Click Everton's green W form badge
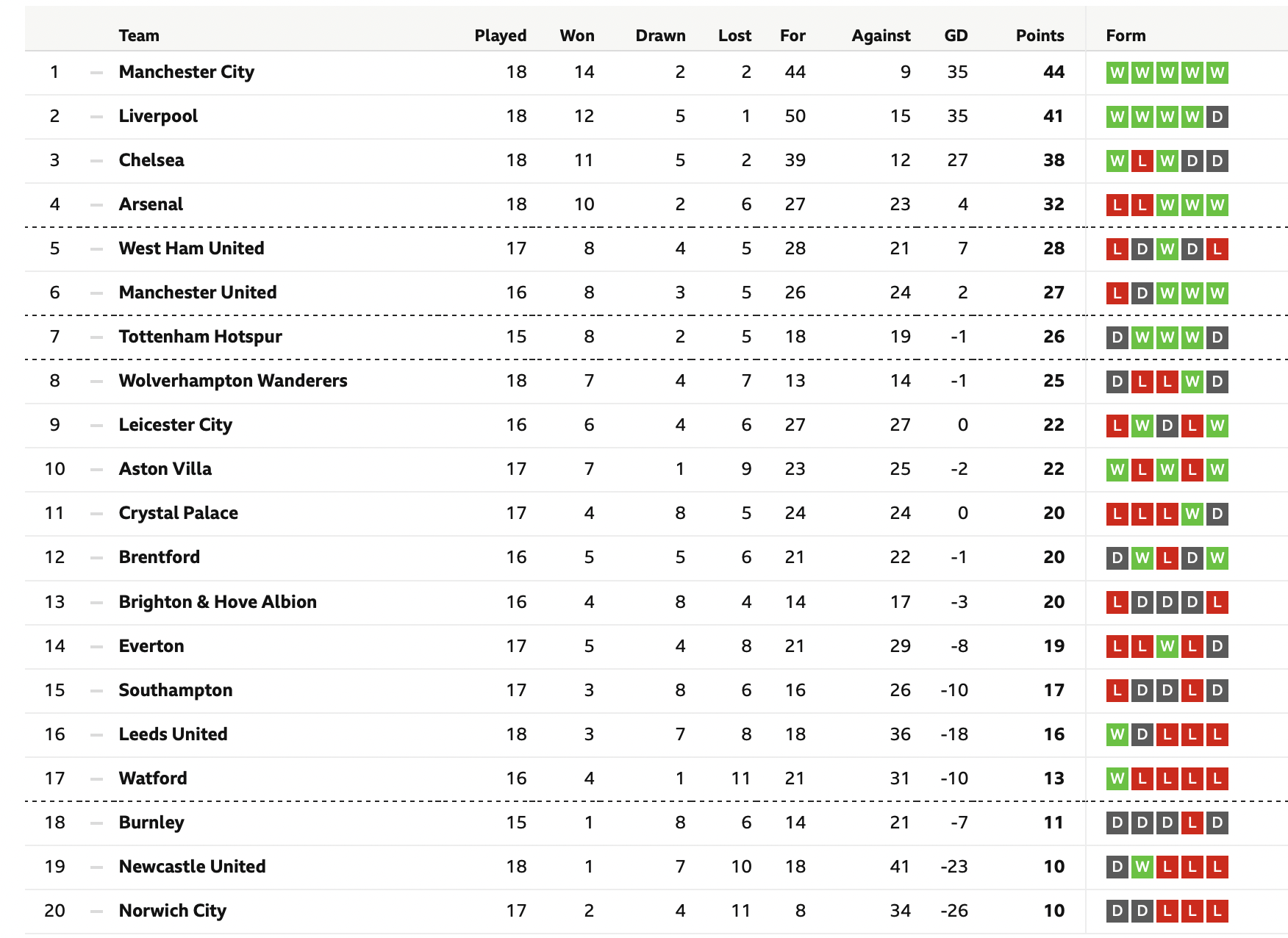The height and width of the screenshot is (938, 1288). click(1167, 646)
